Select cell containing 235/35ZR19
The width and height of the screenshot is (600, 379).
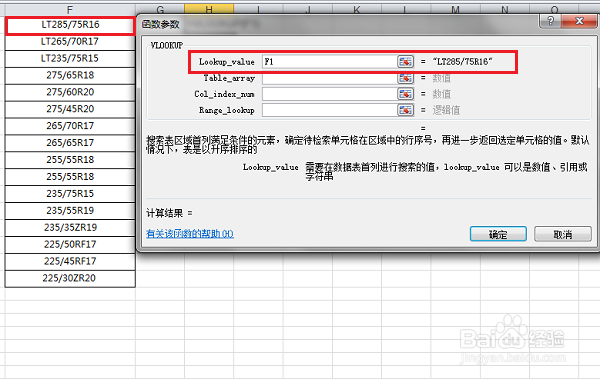click(70, 227)
